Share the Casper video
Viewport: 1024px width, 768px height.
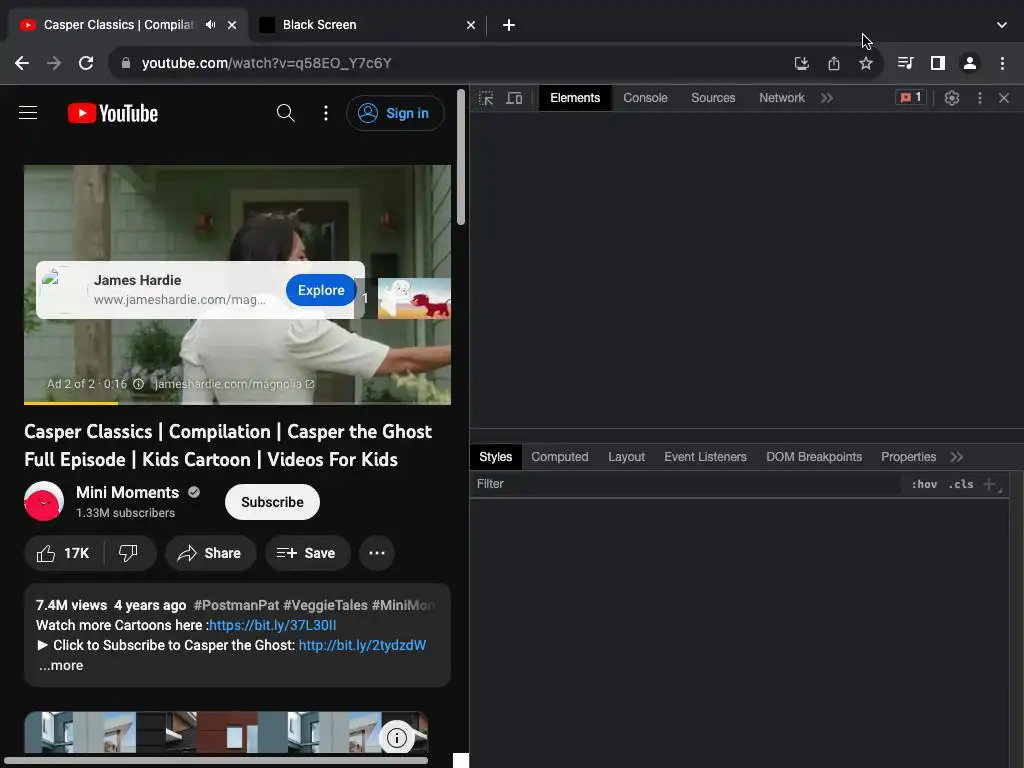(210, 553)
